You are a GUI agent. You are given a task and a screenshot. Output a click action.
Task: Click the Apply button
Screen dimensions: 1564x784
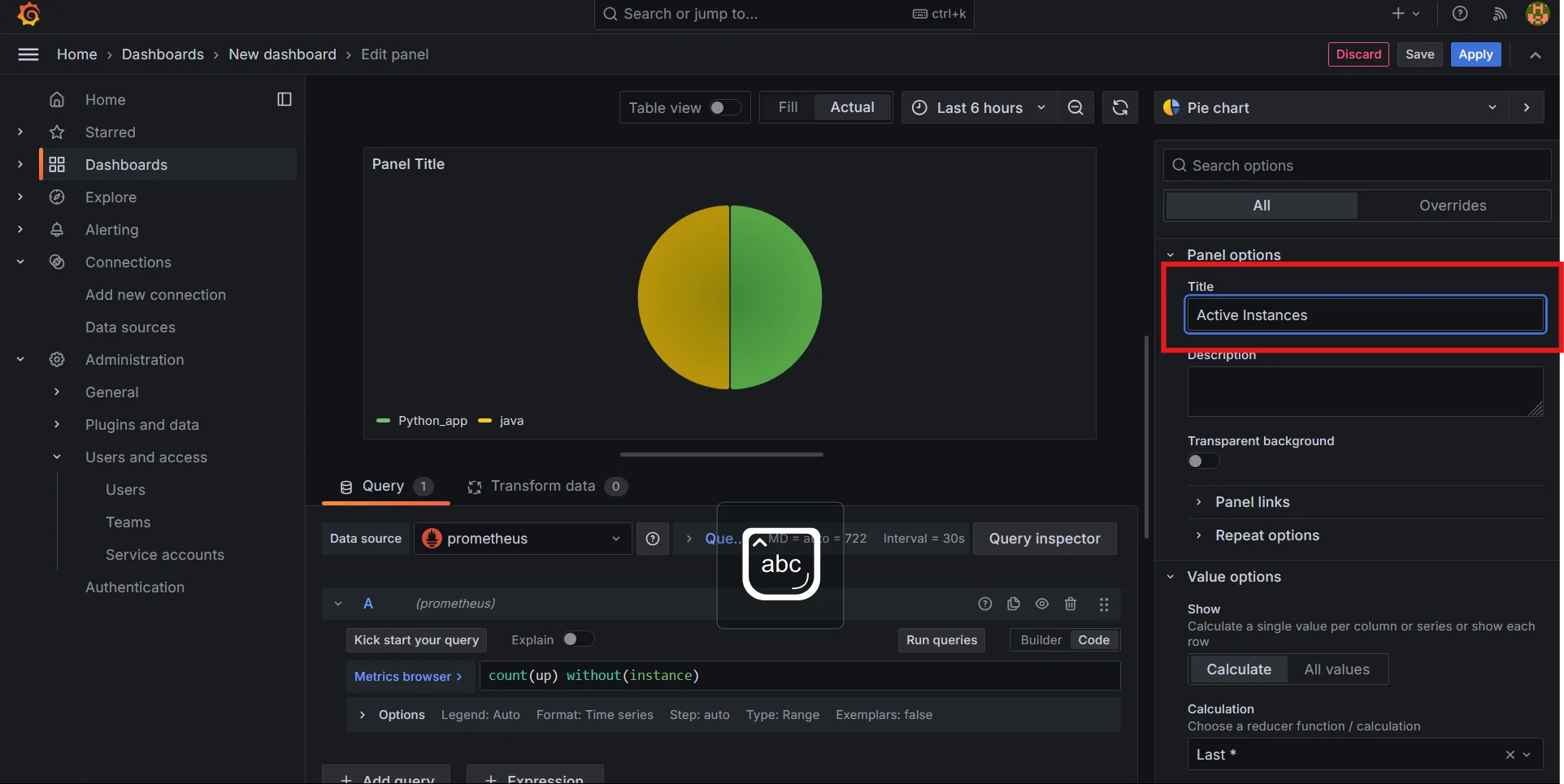tap(1475, 54)
